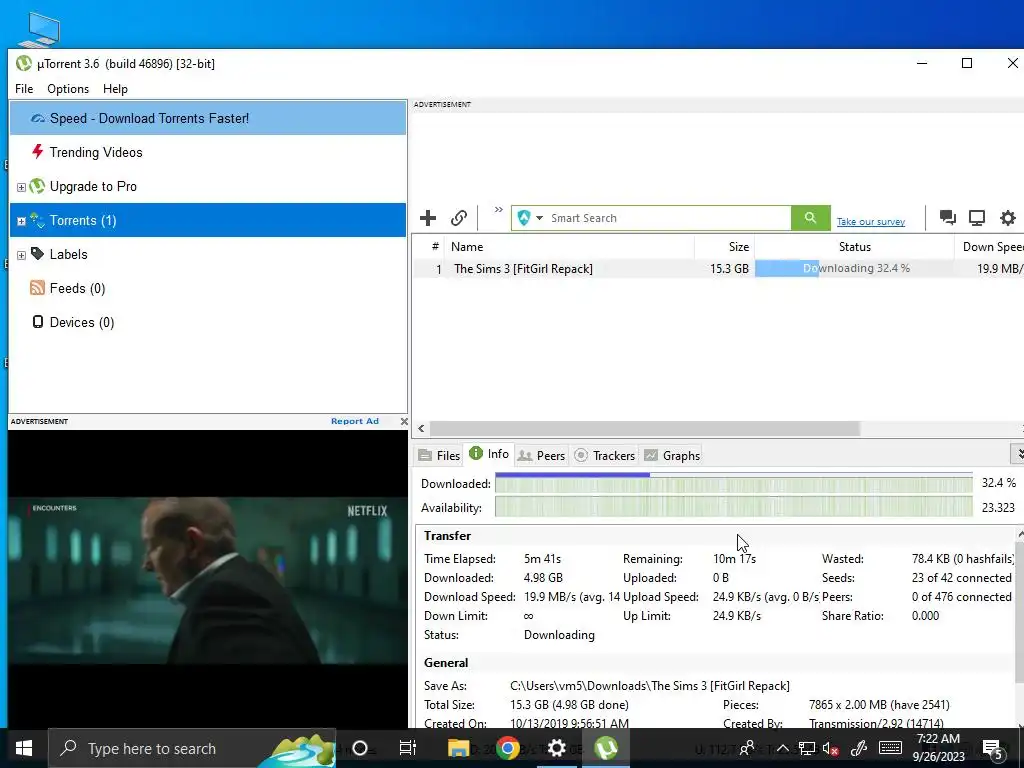Expand the hidden toolbar chevron
Image resolution: width=1024 pixels, height=768 pixels.
tap(498, 210)
